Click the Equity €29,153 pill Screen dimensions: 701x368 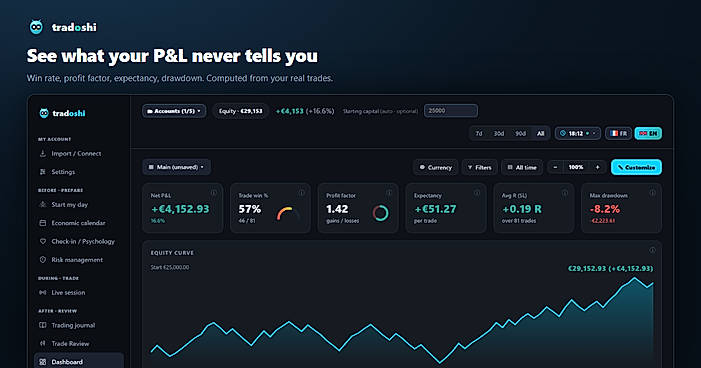241,111
